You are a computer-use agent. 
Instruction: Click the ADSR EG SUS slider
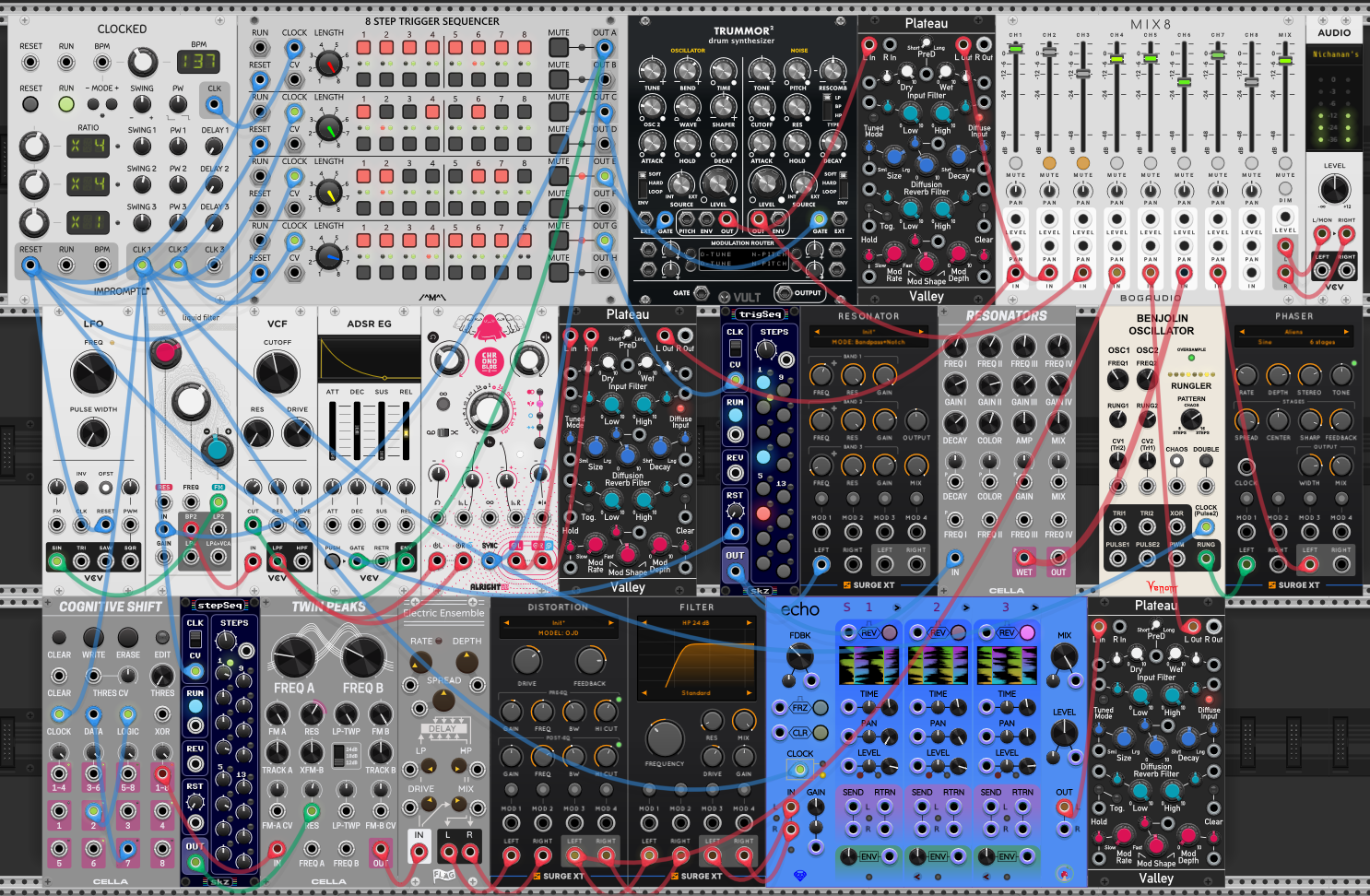(x=381, y=431)
